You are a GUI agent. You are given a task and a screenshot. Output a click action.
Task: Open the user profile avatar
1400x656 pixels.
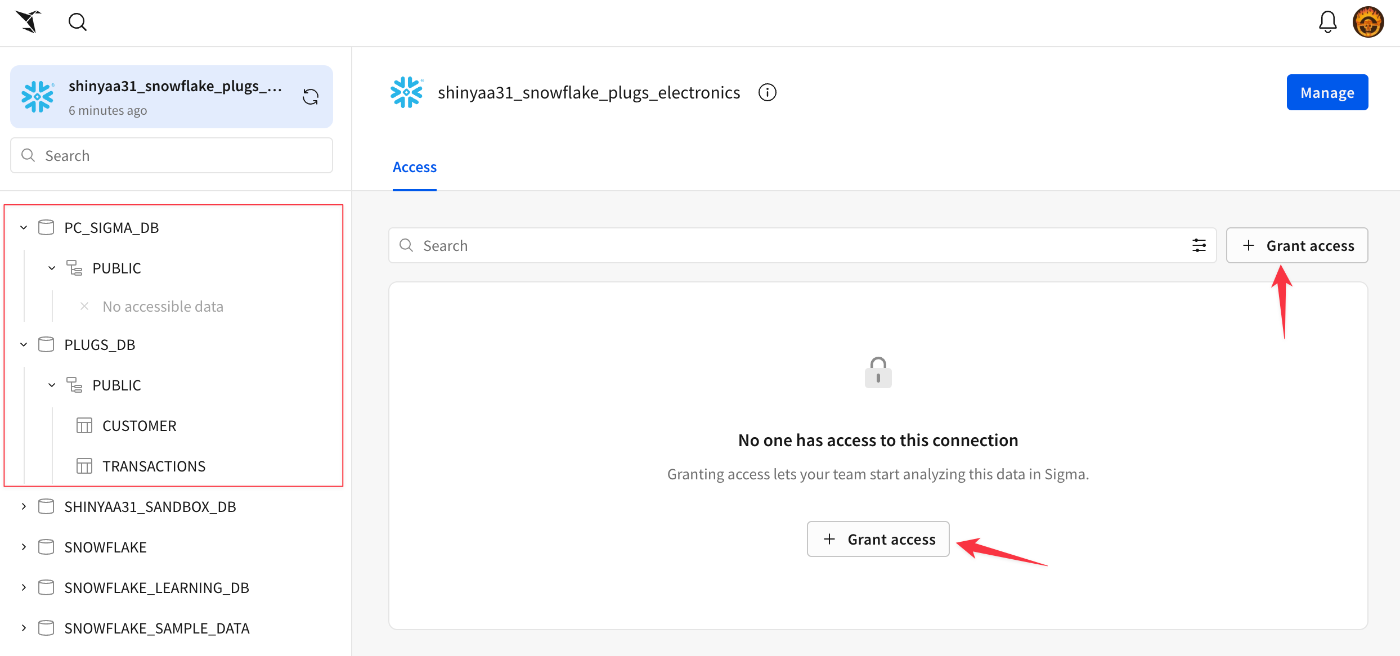[x=1368, y=22]
